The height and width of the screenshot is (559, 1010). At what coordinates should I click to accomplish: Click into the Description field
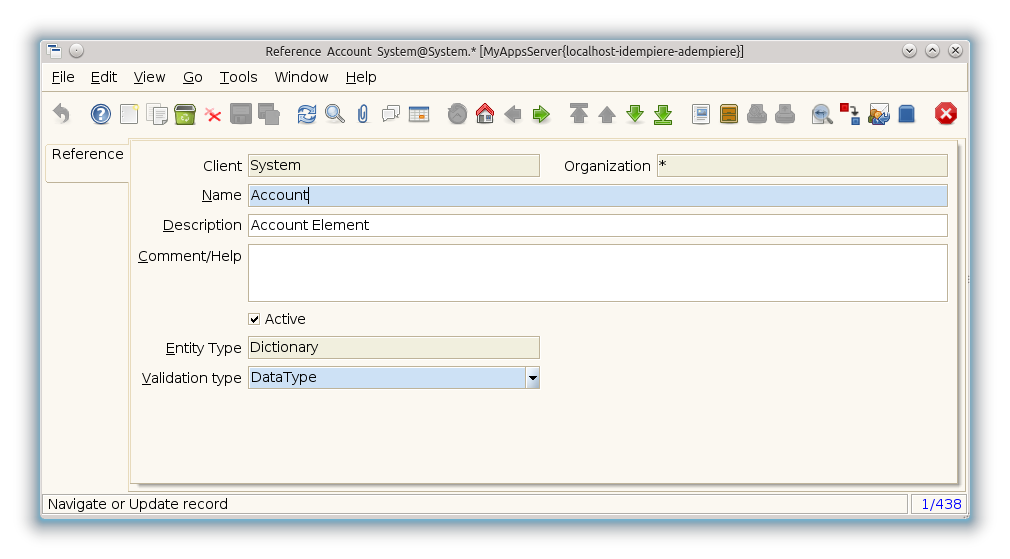click(596, 226)
